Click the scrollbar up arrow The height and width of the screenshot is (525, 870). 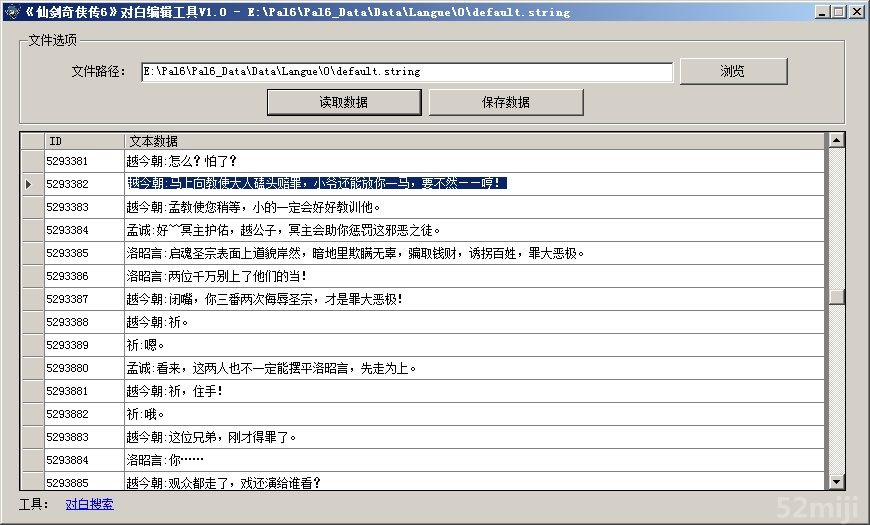837,140
